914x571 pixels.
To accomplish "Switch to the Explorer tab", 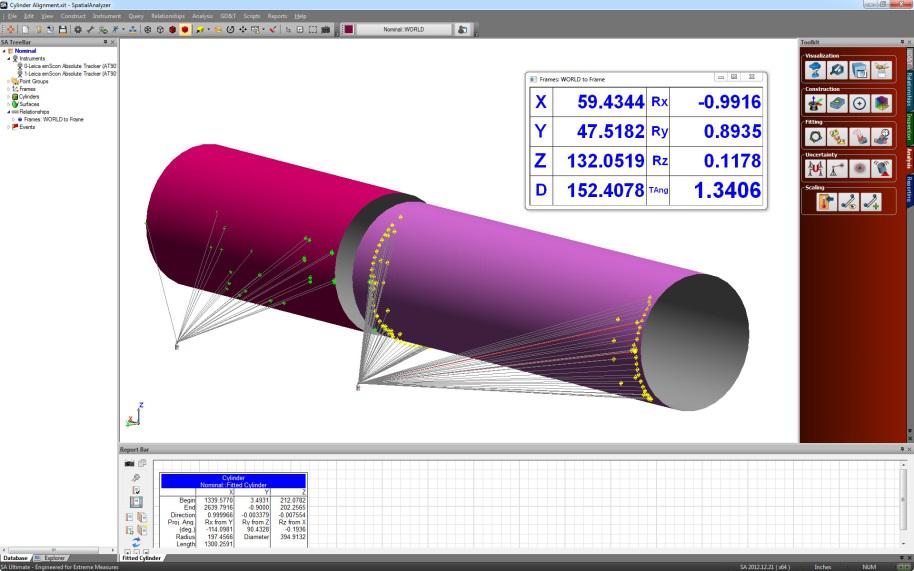I will (52, 558).
